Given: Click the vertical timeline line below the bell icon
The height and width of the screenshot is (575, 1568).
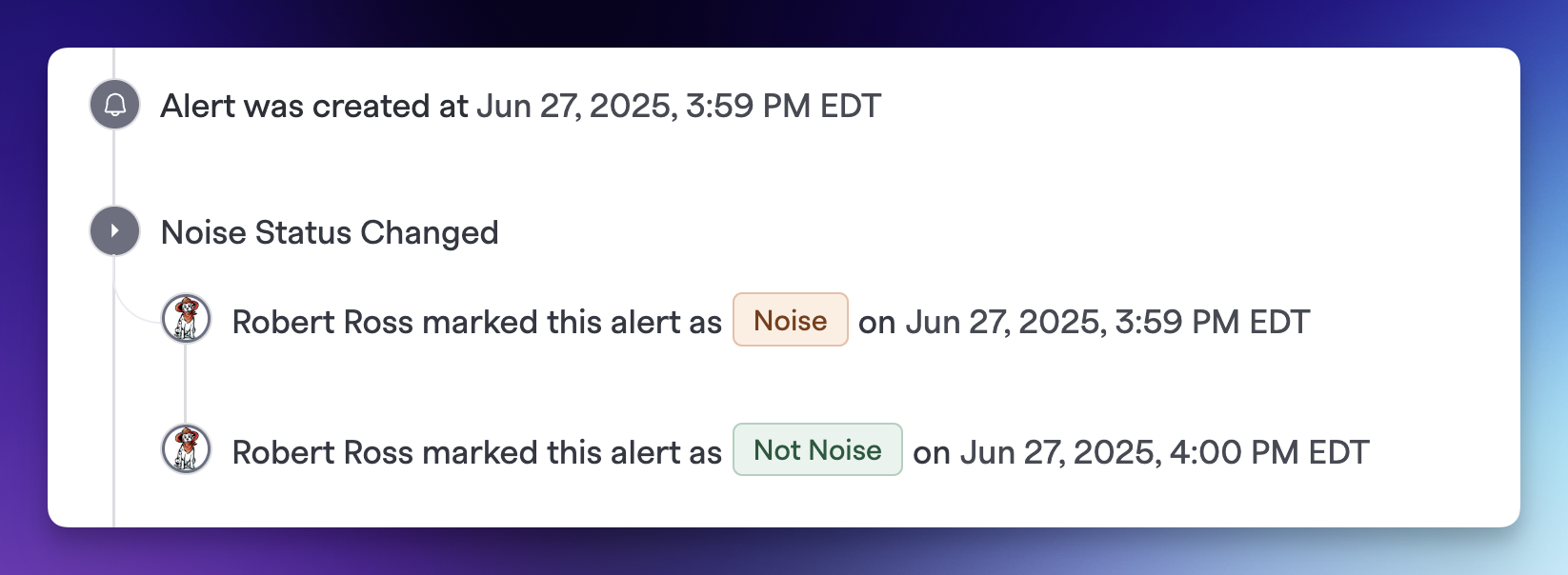Looking at the screenshot, I should 114,169.
